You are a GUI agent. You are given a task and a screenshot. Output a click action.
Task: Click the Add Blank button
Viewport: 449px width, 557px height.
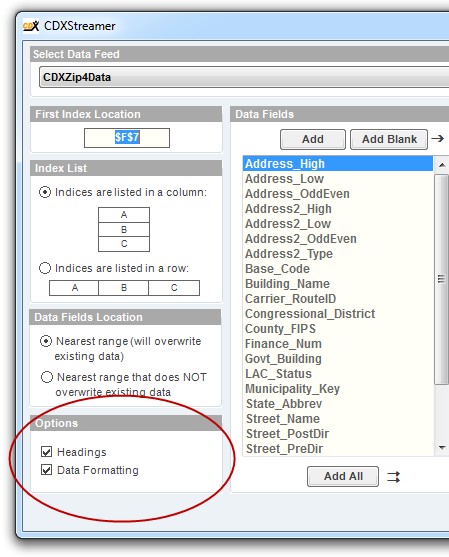(x=389, y=139)
